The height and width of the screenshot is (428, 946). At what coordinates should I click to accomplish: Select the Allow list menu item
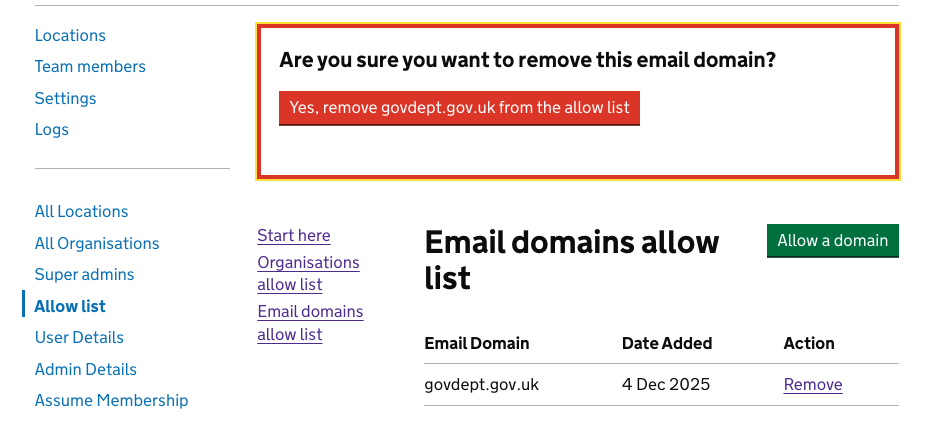[70, 306]
